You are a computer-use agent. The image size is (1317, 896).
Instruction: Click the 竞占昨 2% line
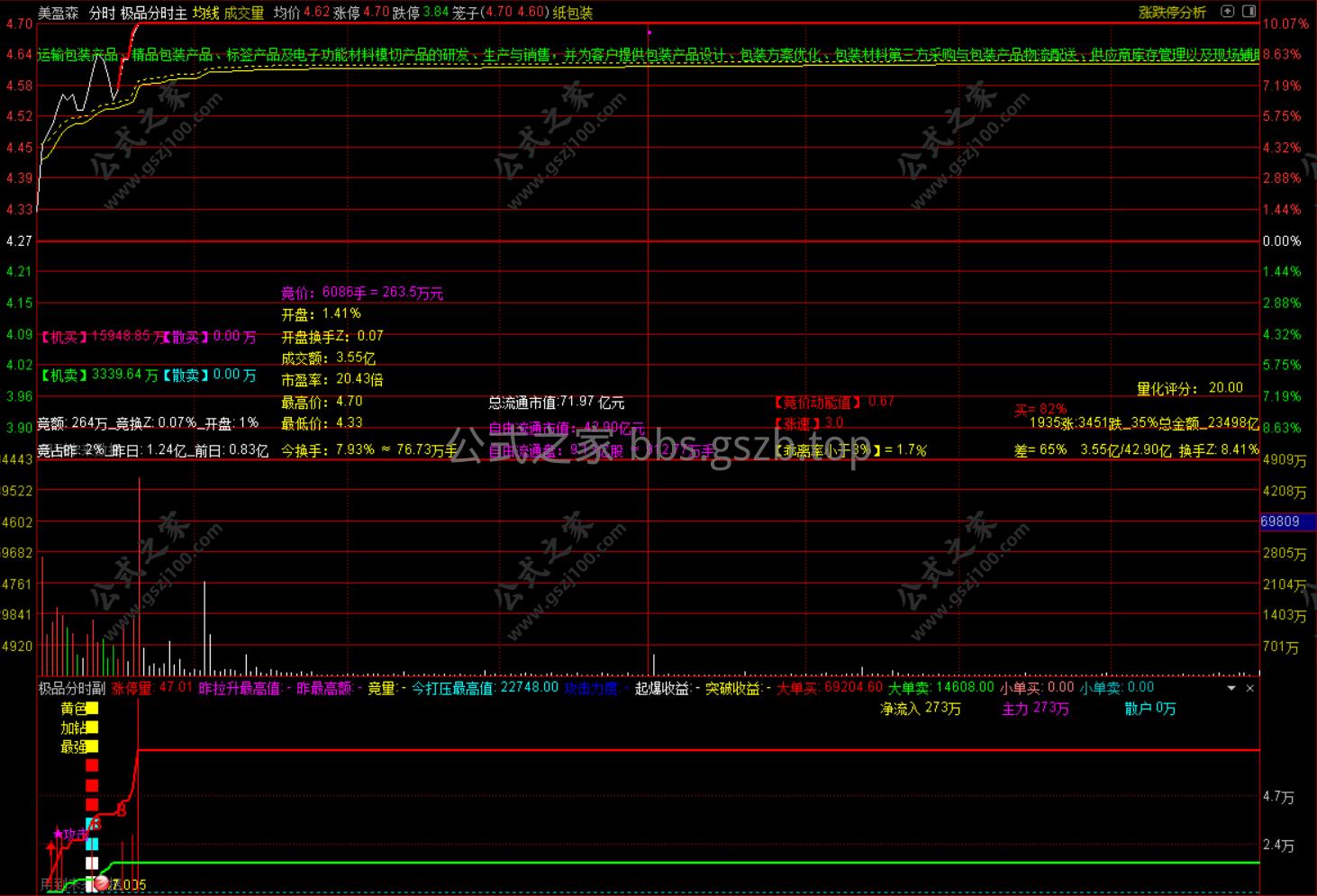coord(153,450)
